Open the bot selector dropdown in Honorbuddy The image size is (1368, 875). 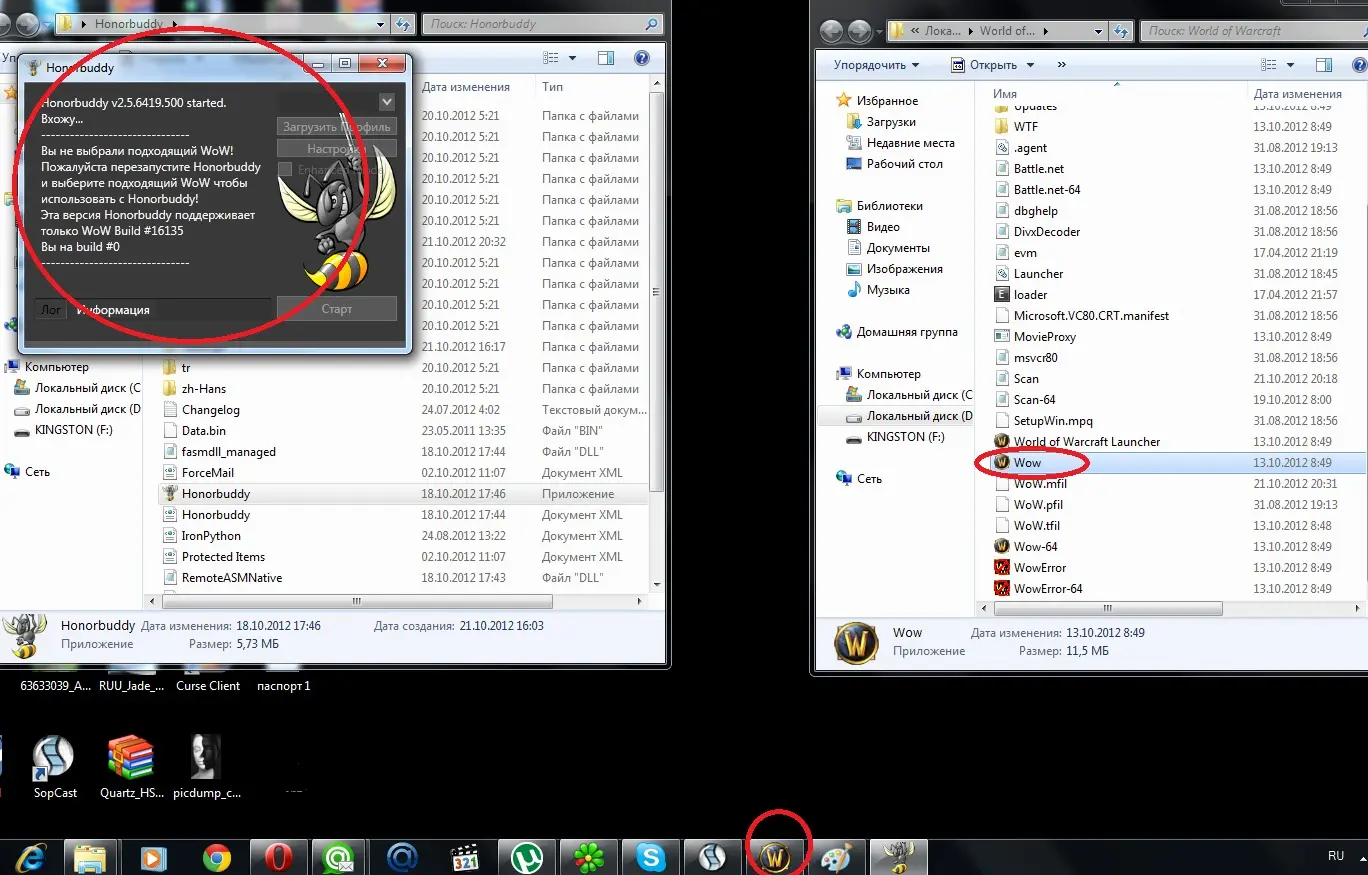pyautogui.click(x=387, y=102)
